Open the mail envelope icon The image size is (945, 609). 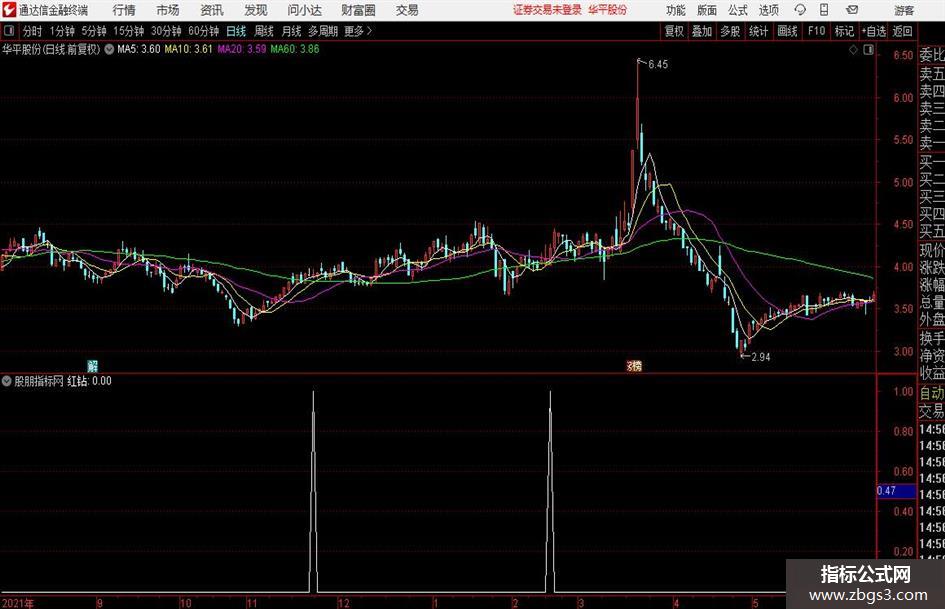852,10
